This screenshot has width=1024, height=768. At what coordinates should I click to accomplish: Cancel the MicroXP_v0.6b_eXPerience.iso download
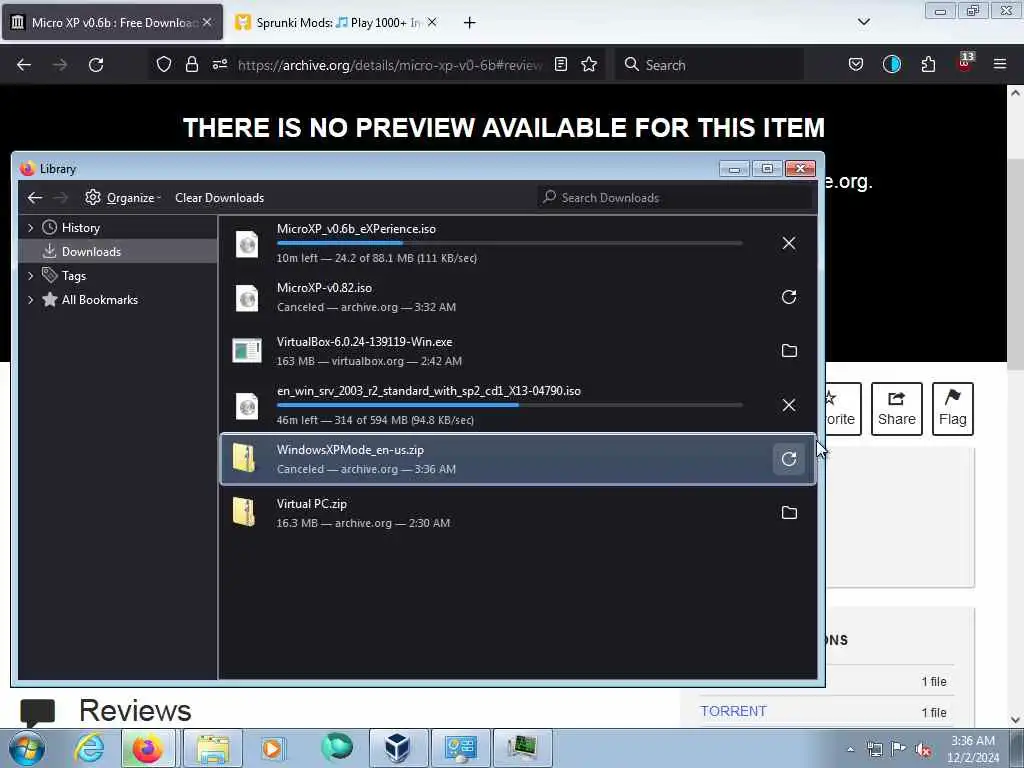[789, 243]
